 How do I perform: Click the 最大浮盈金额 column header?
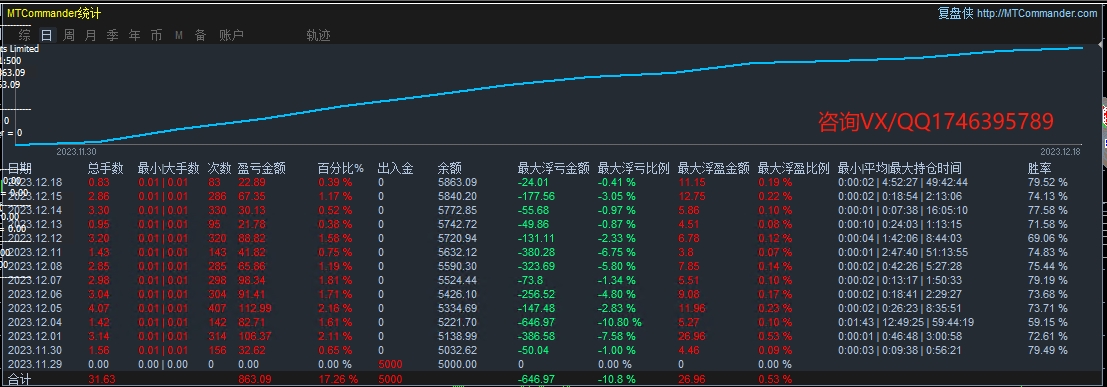pyautogui.click(x=713, y=168)
